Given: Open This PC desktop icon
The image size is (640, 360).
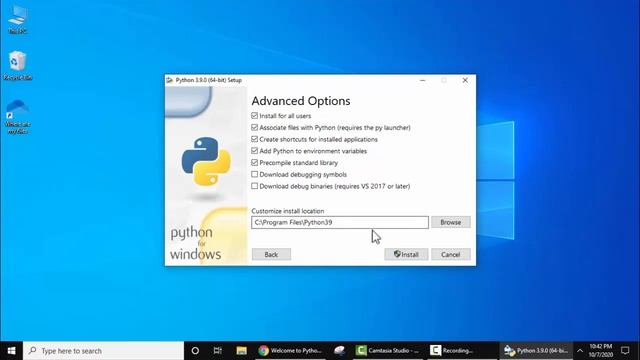Looking at the screenshot, I should point(18,20).
